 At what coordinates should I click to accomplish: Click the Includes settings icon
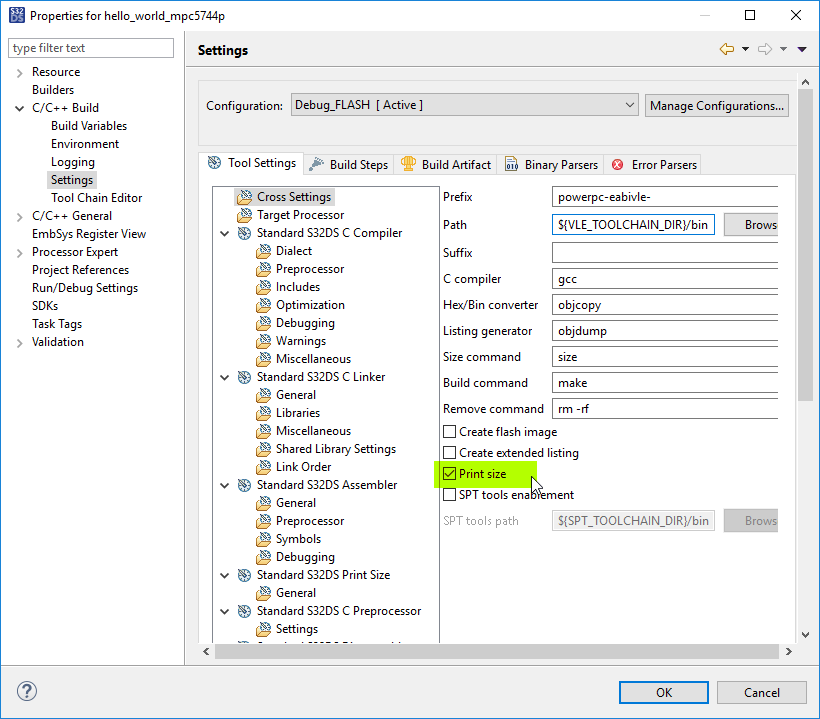coord(264,287)
